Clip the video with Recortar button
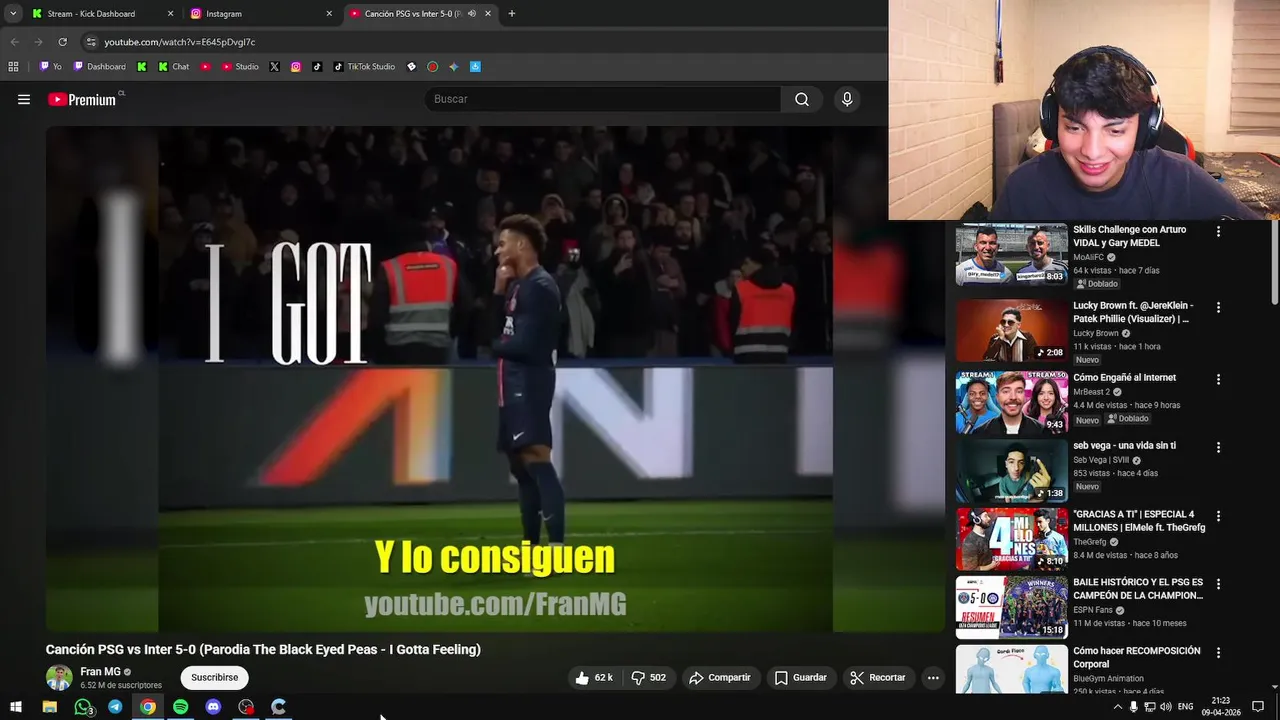 (878, 677)
